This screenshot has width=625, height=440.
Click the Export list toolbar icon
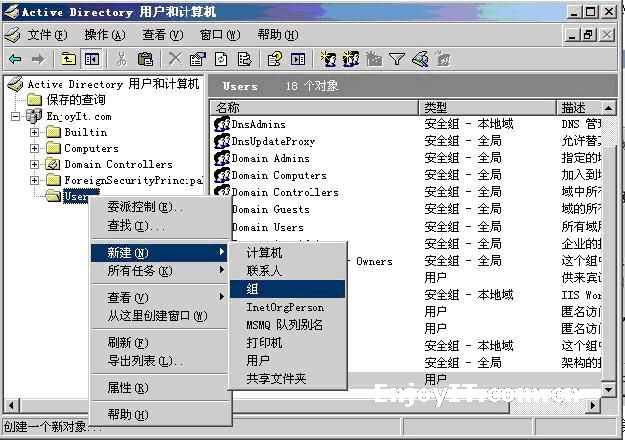(244, 59)
